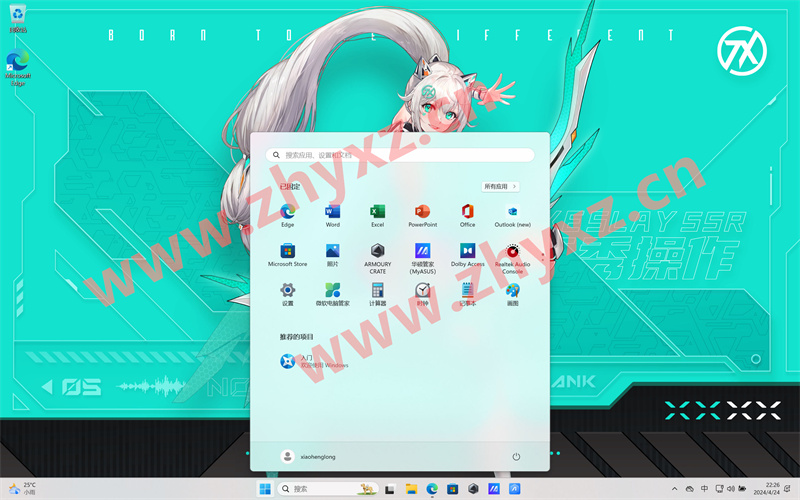
Task: Open Excel in pinned apps
Action: [x=378, y=215]
